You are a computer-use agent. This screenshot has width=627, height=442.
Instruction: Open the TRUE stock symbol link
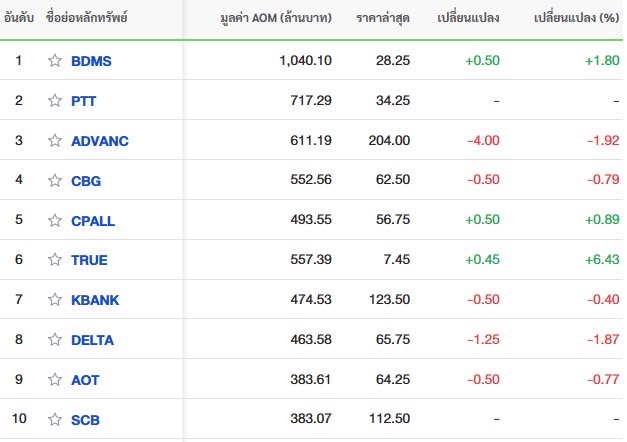pos(89,260)
